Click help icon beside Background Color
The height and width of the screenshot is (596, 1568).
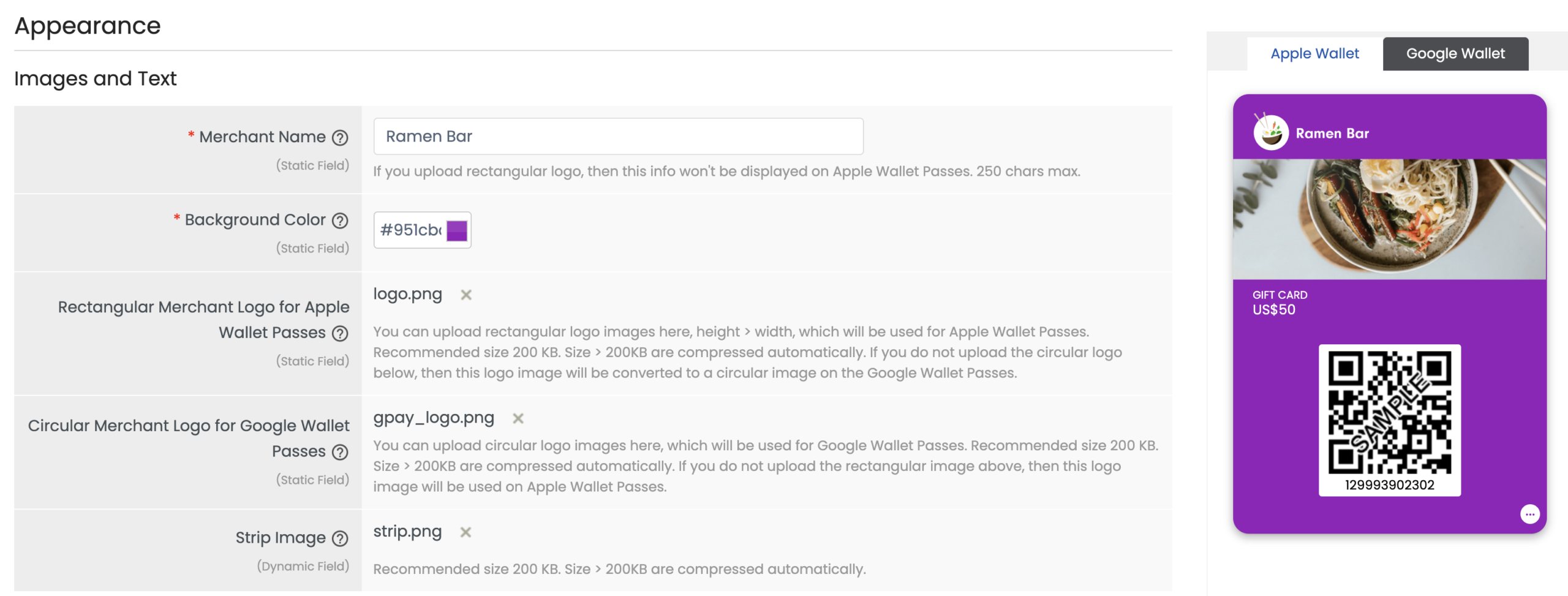(340, 221)
